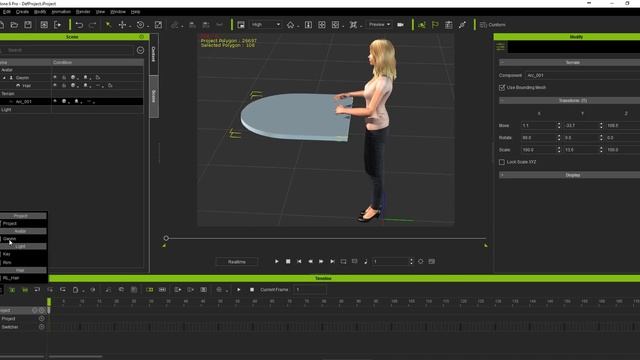
Task: Click the timeline toolbar play icon
Action: pos(239,290)
